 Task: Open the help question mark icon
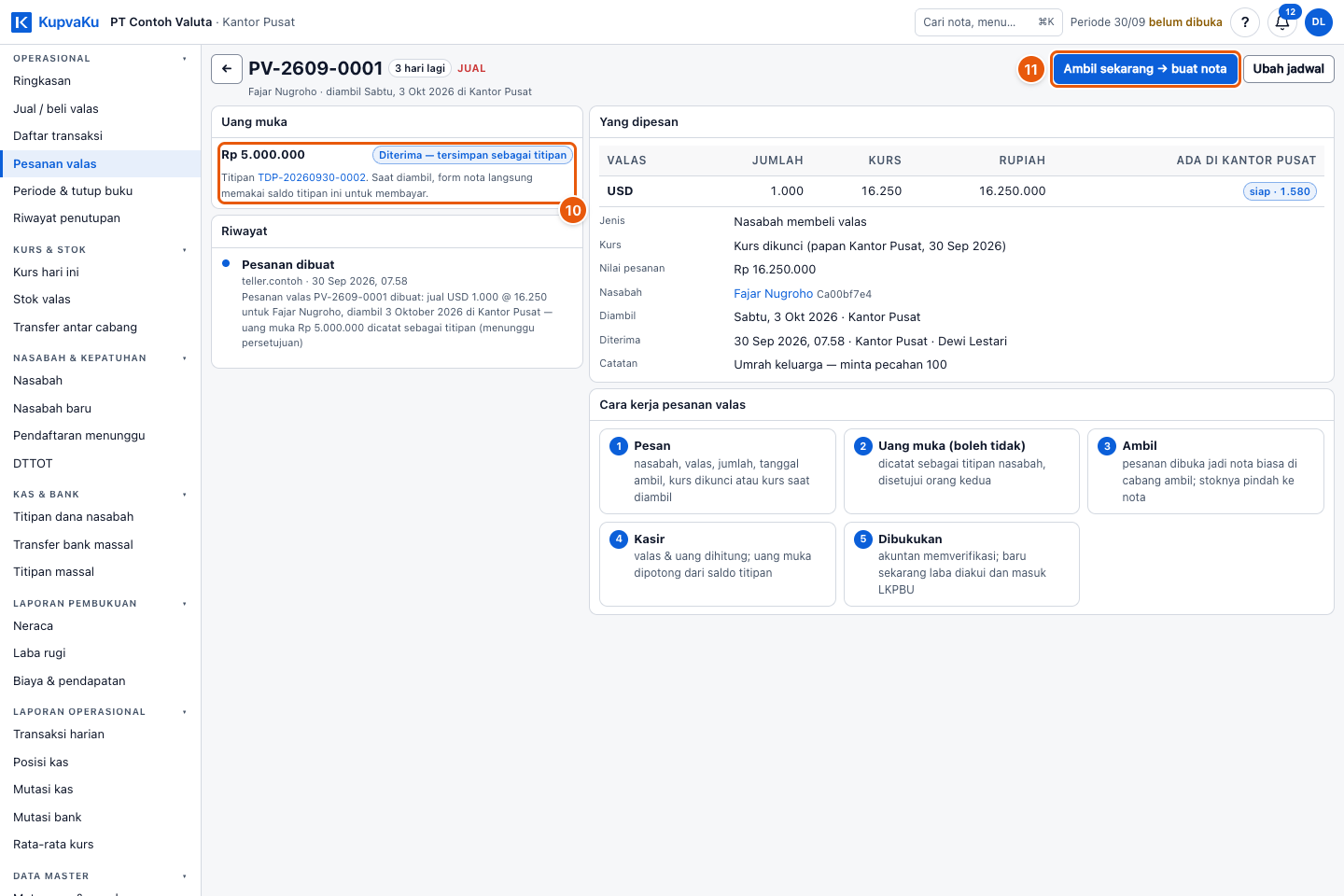pos(1245,22)
